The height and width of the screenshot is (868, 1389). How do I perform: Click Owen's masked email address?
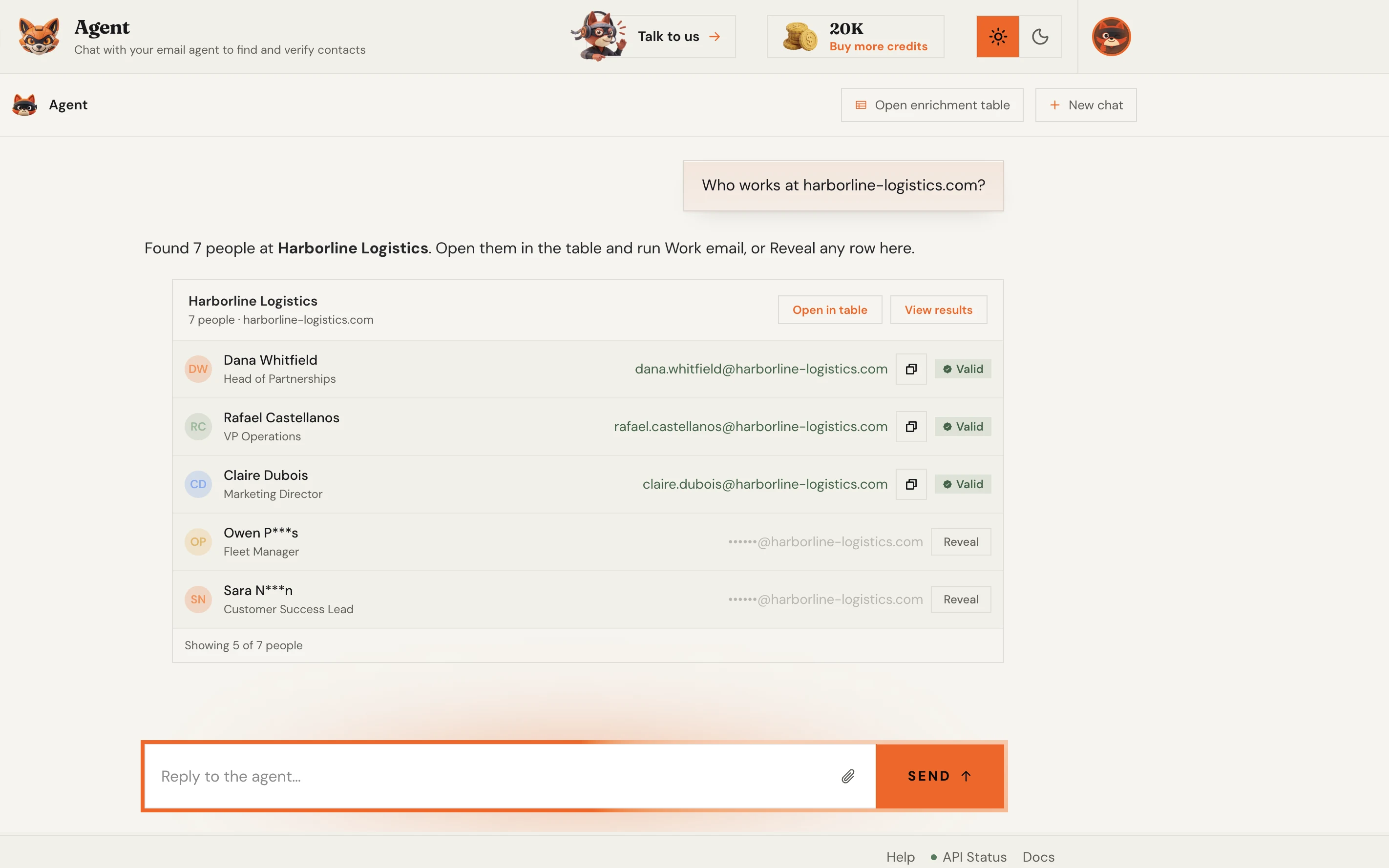pos(825,541)
